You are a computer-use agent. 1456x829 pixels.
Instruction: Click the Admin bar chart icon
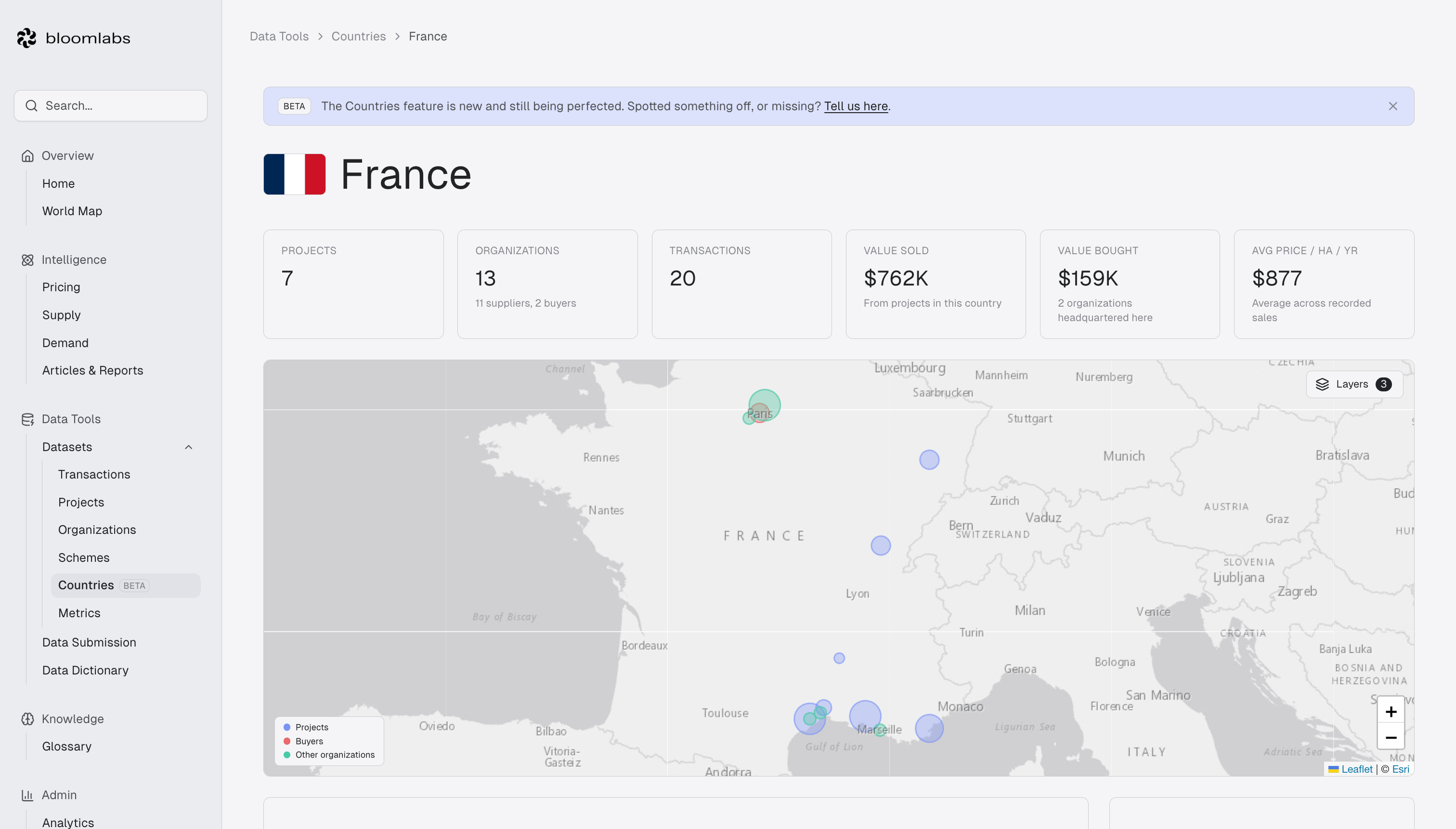(27, 795)
